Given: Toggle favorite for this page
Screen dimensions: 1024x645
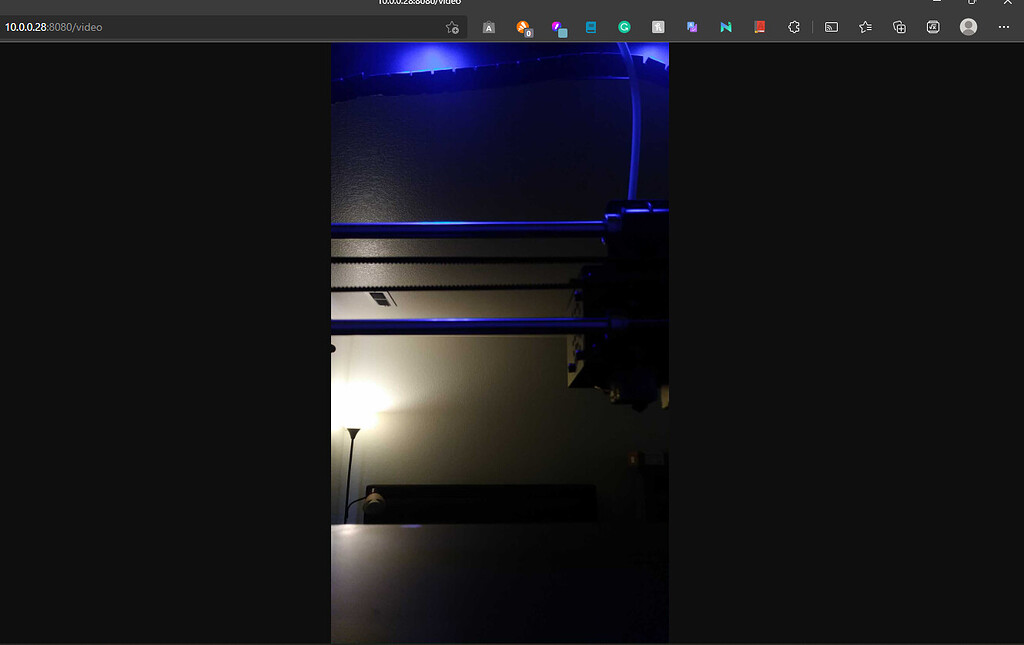Looking at the screenshot, I should [x=452, y=27].
